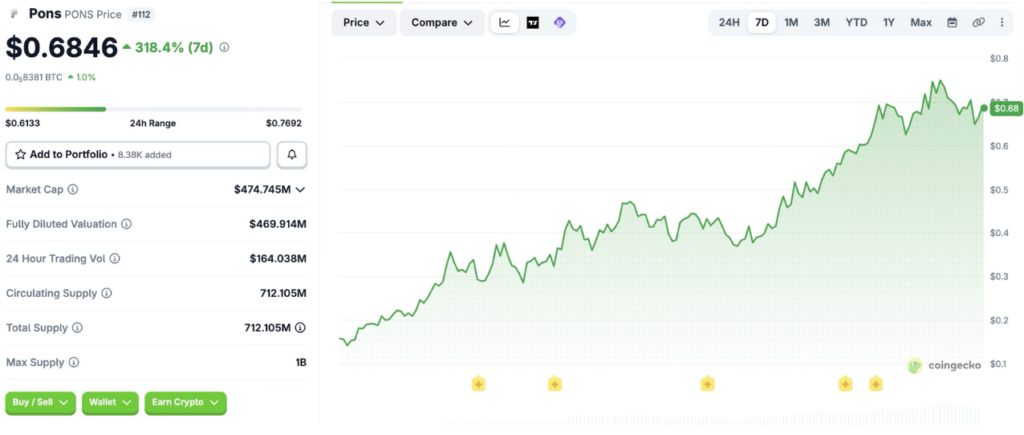Click info icon beside Max Supply
Screen dimensions: 1024x435
click(74, 362)
